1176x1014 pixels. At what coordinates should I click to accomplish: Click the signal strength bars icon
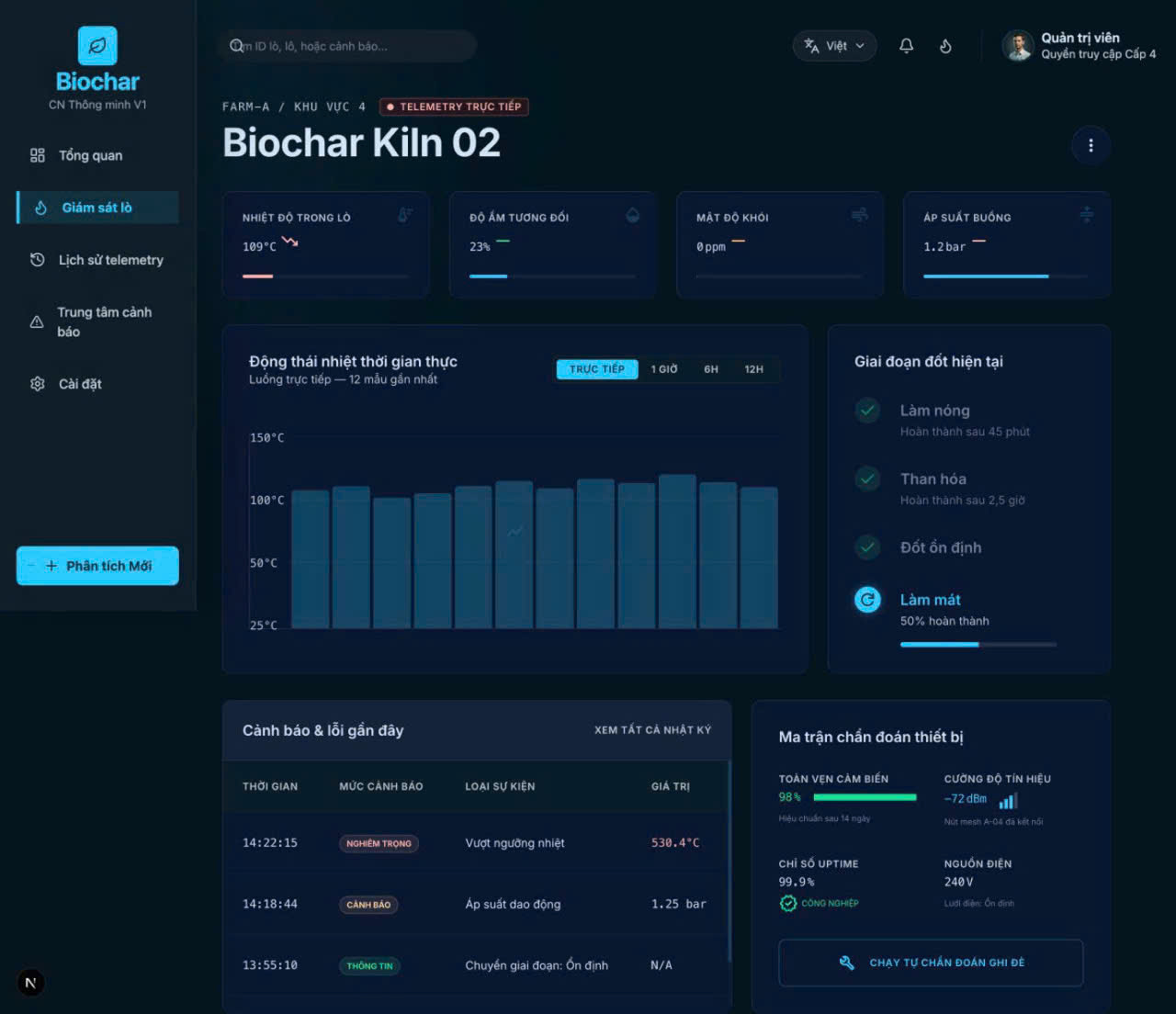[x=1009, y=801]
